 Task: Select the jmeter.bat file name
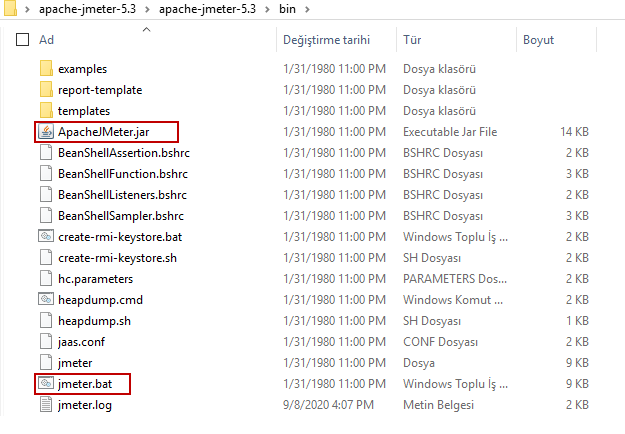85,384
